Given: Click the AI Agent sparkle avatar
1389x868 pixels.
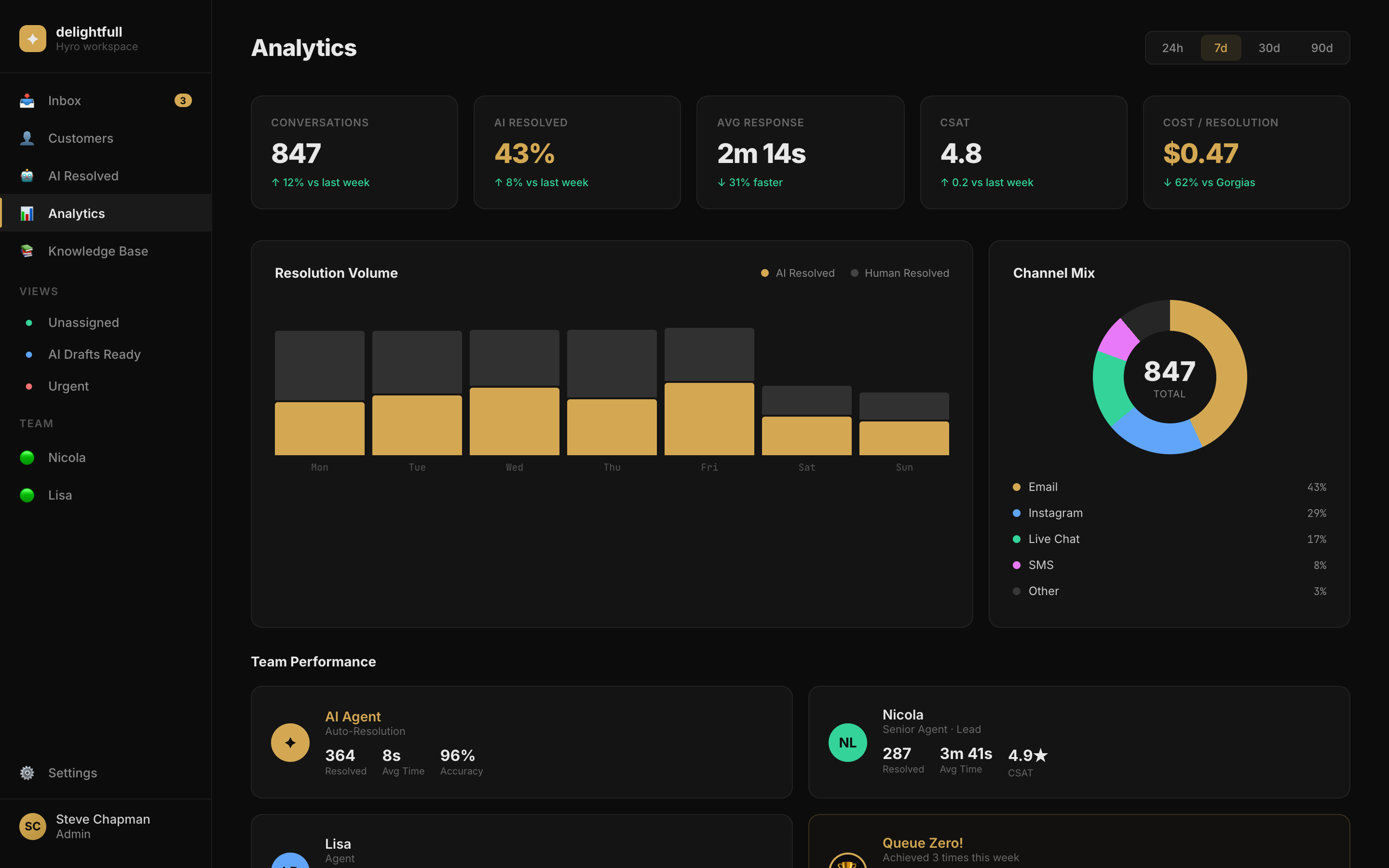Looking at the screenshot, I should point(290,742).
